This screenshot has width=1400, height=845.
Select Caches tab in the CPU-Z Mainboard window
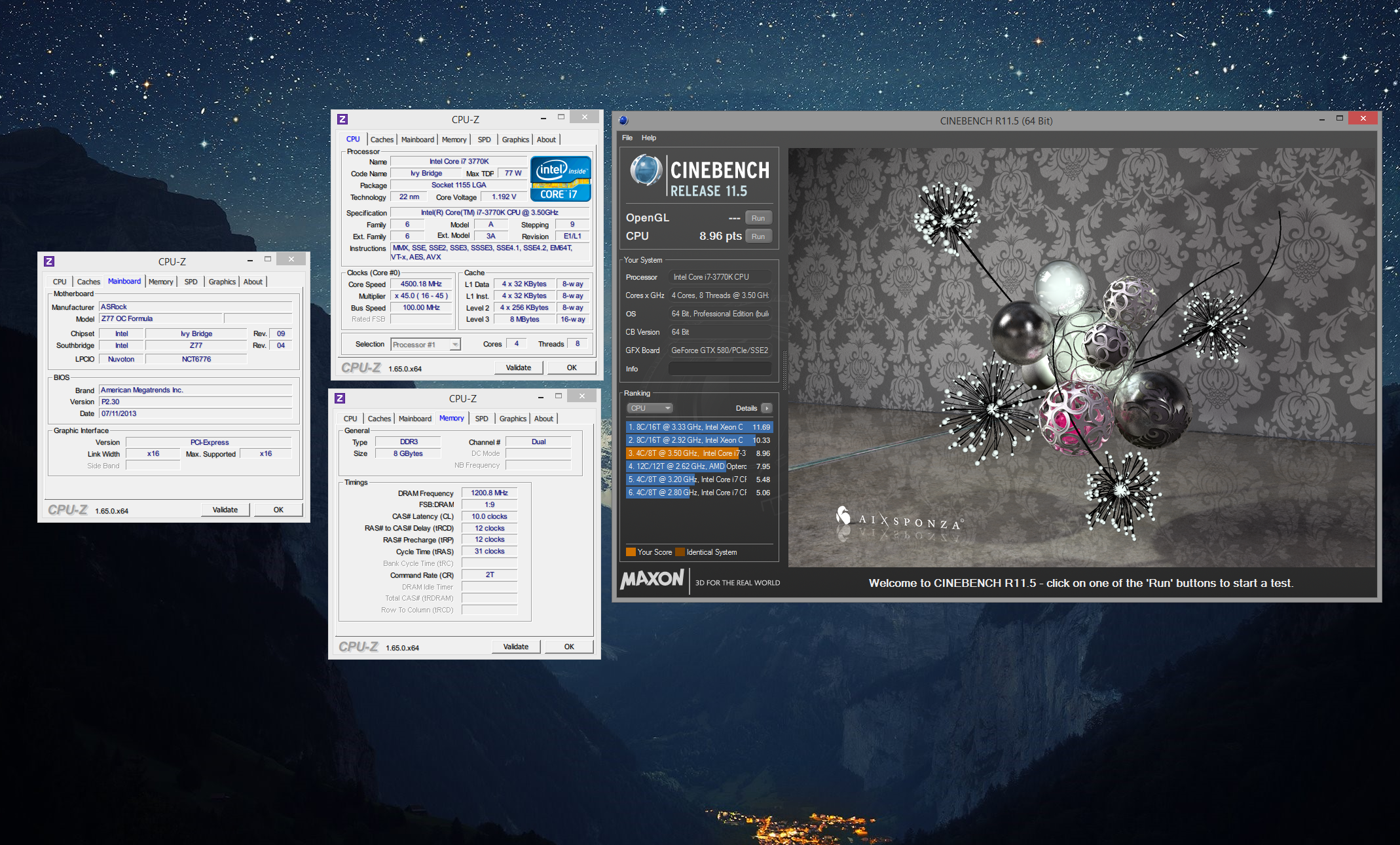click(88, 282)
